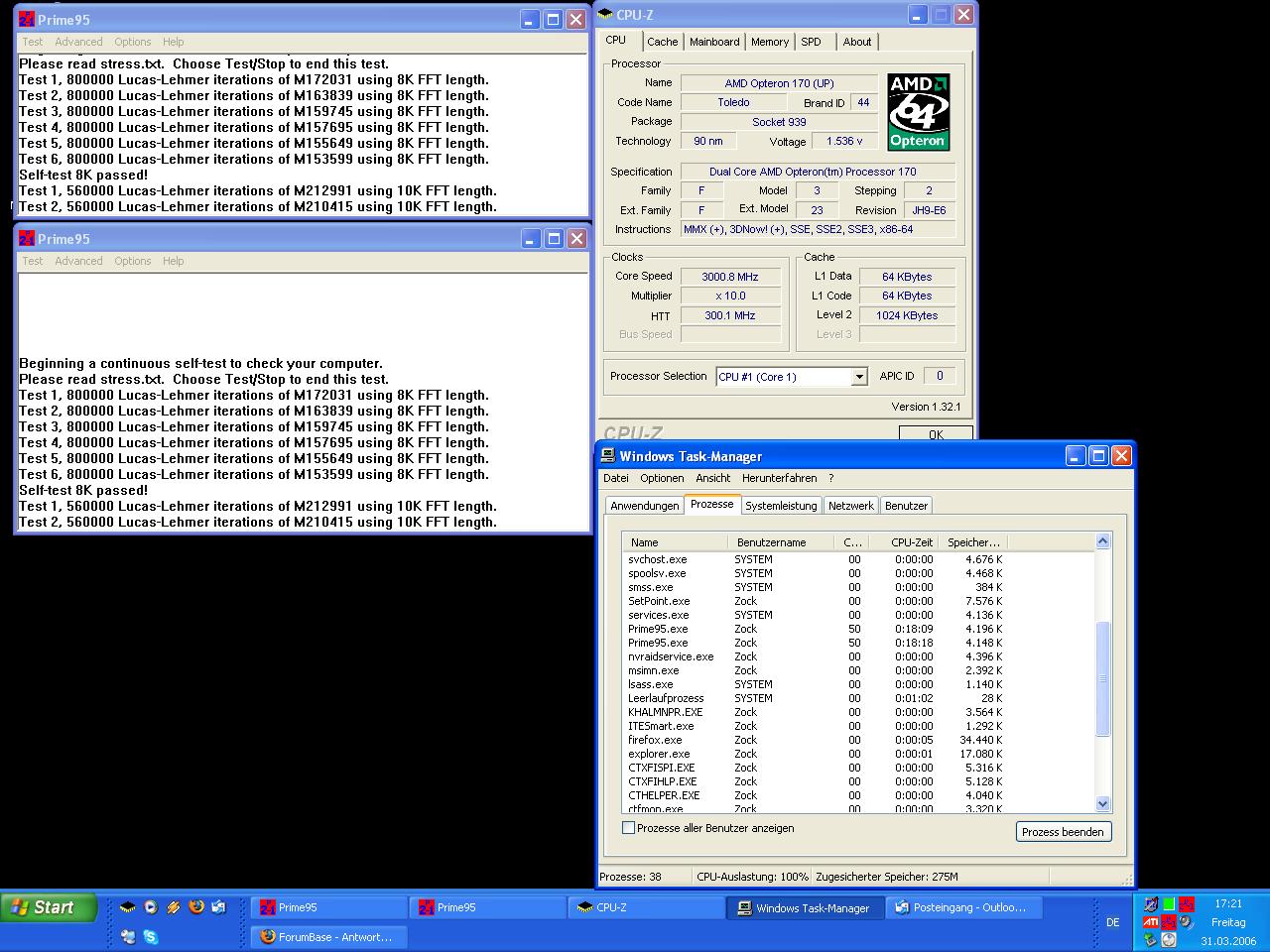This screenshot has height=952, width=1270.
Task: Click the AMD 64 Opteron logo in CPU-Z
Action: point(918,112)
